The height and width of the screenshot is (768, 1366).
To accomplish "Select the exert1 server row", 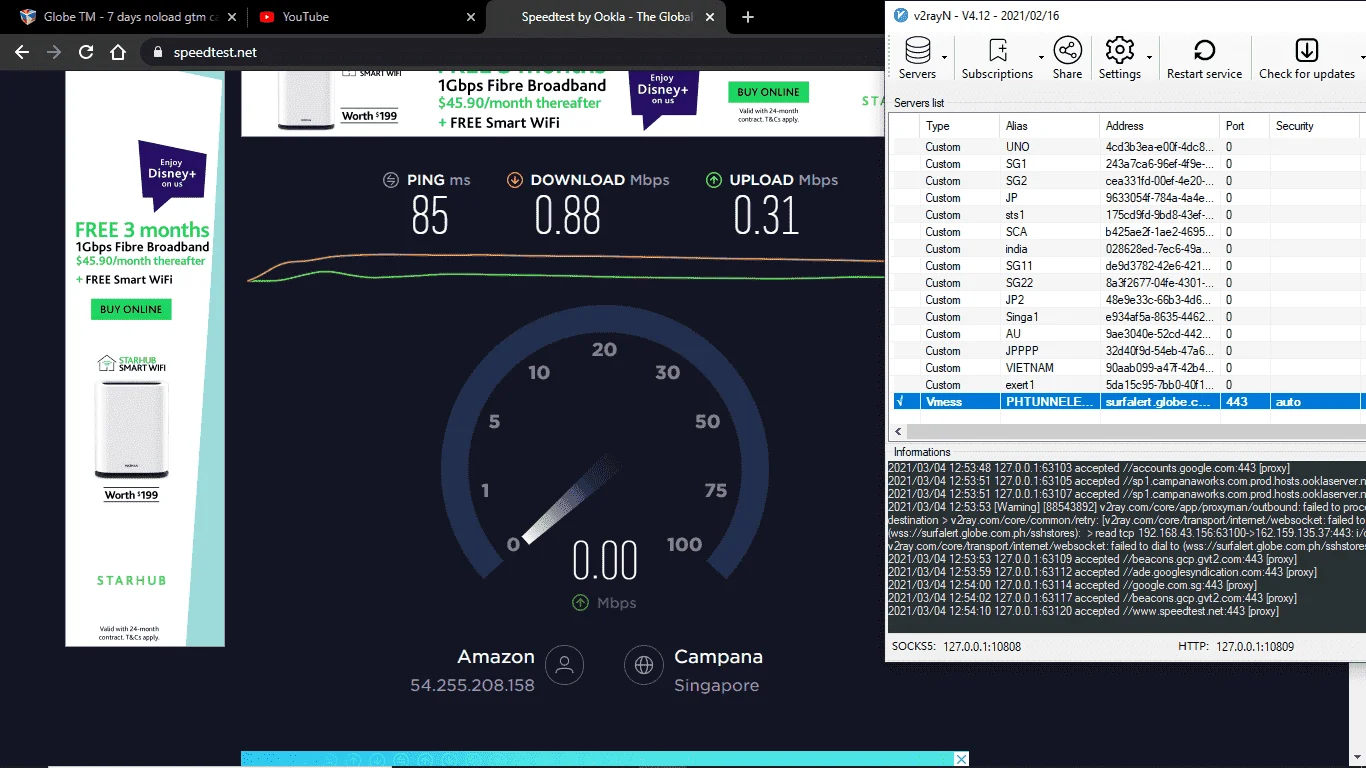I will [1125, 385].
